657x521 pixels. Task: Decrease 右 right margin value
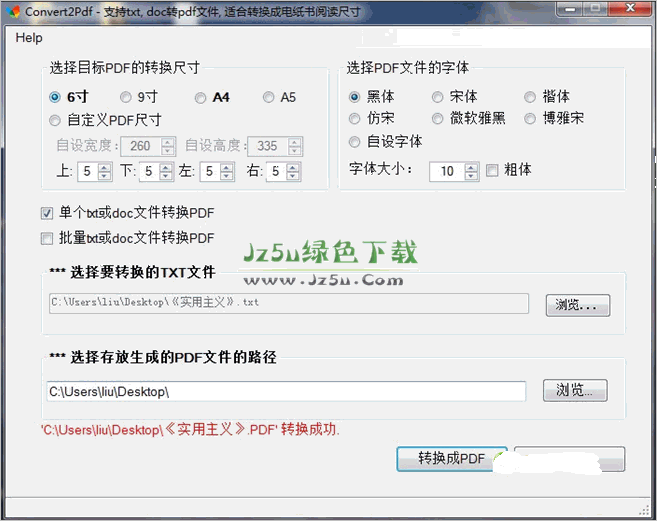[x=293, y=176]
